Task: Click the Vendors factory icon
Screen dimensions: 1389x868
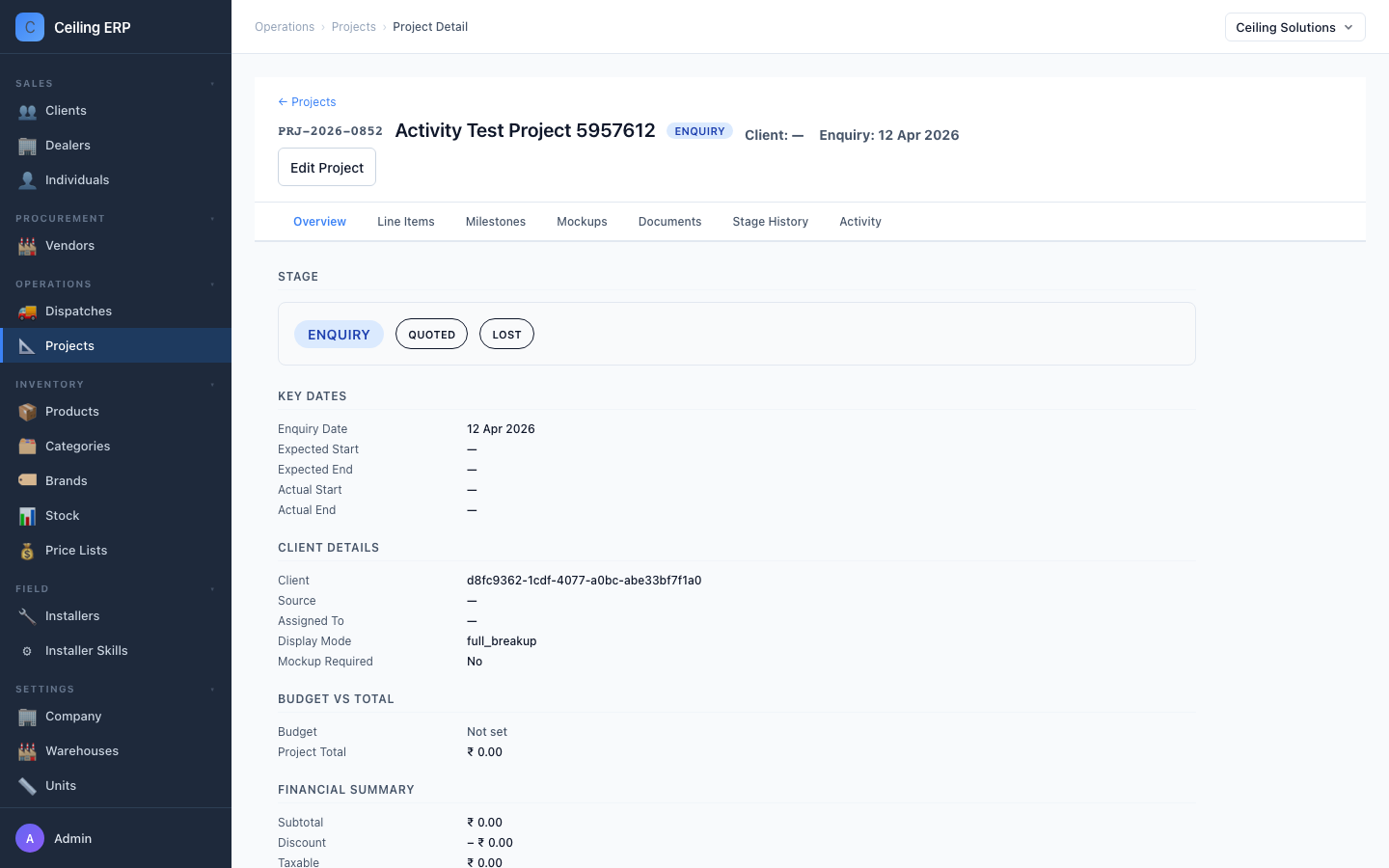Action: coord(27,246)
